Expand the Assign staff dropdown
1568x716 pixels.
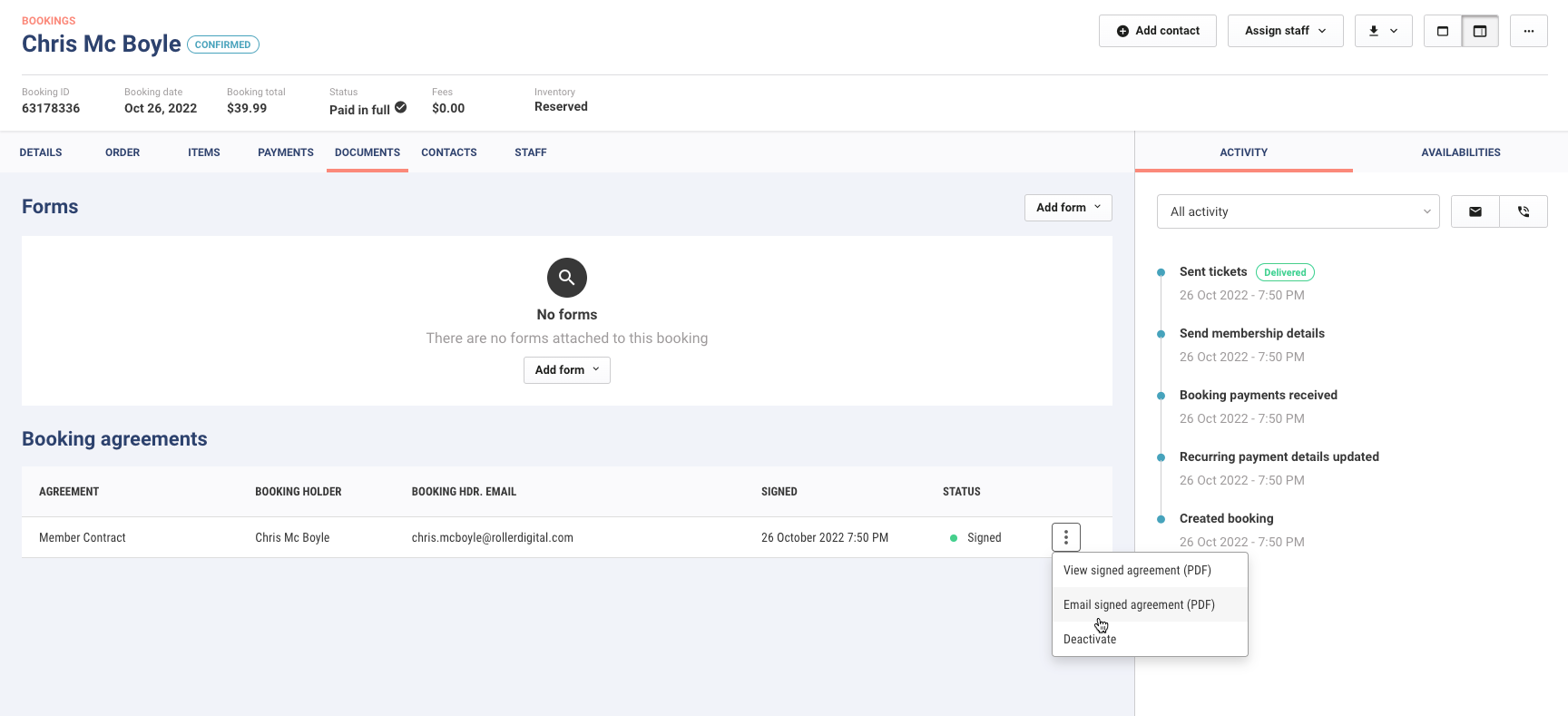tap(1285, 31)
